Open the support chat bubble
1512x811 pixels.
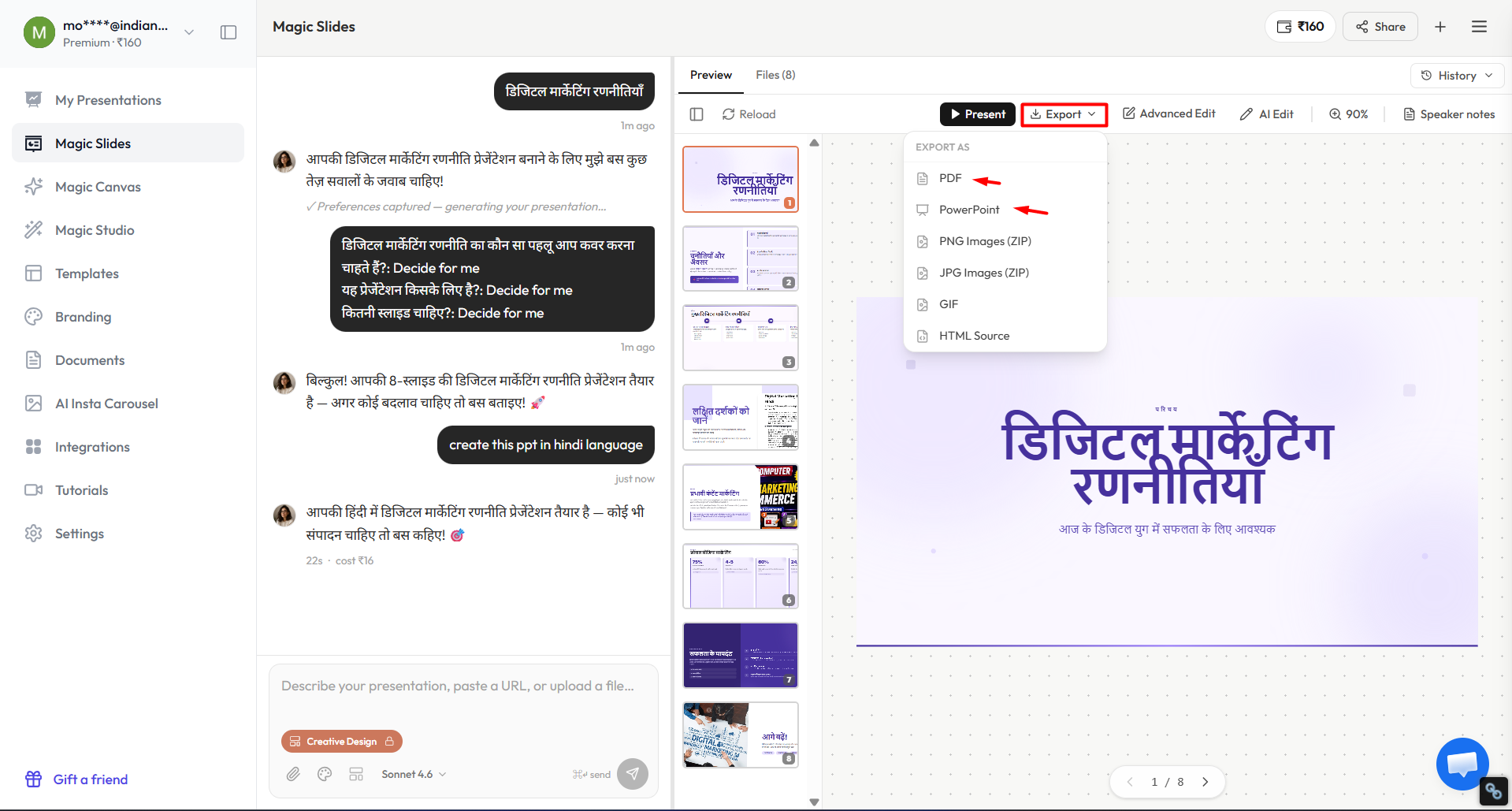[1462, 764]
